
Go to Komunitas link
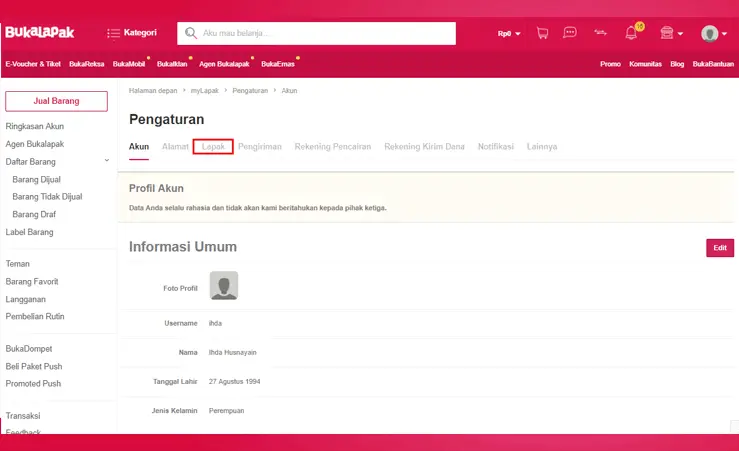tap(645, 64)
